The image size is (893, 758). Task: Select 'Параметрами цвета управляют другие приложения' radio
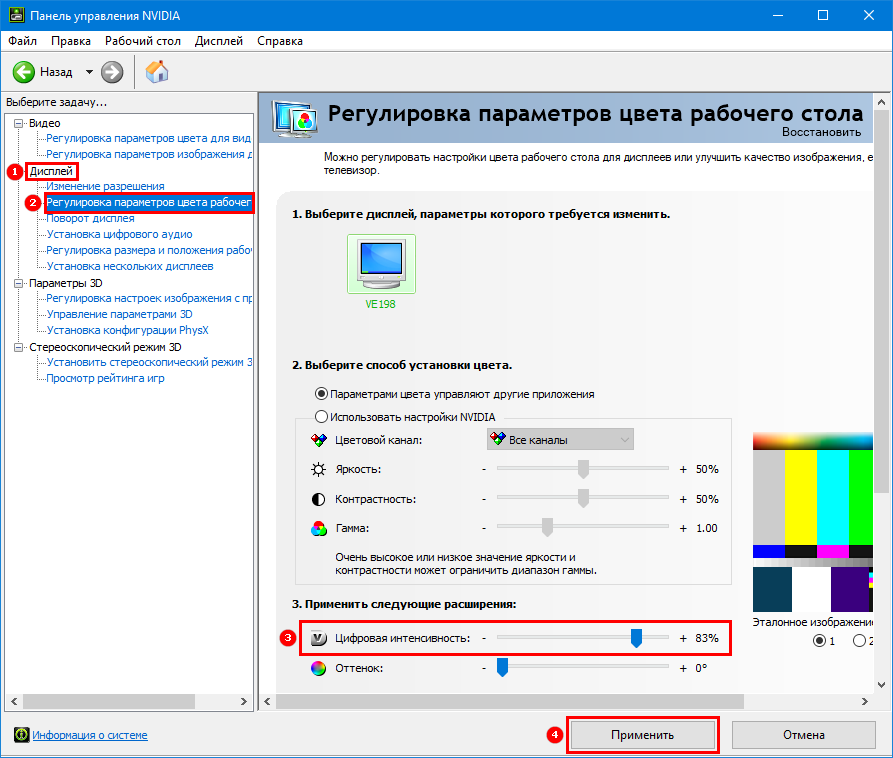coord(321,394)
